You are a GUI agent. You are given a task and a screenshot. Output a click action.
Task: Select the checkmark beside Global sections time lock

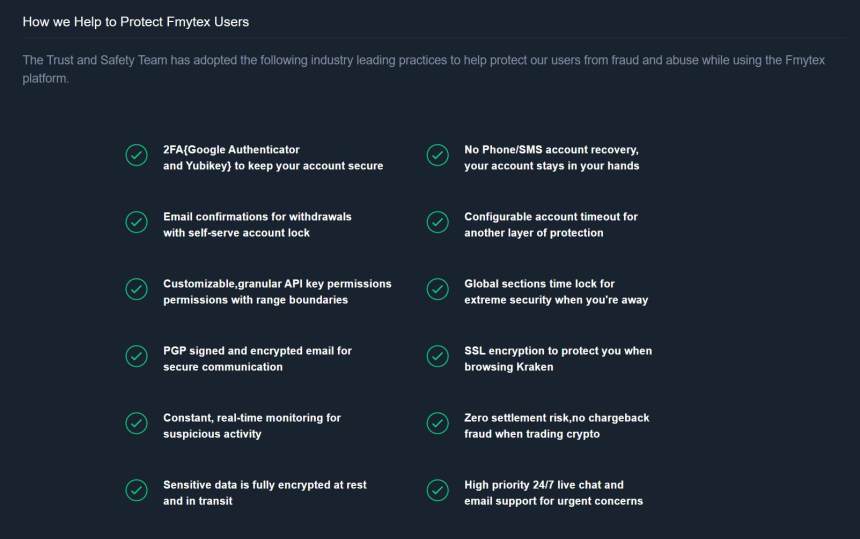tap(437, 289)
